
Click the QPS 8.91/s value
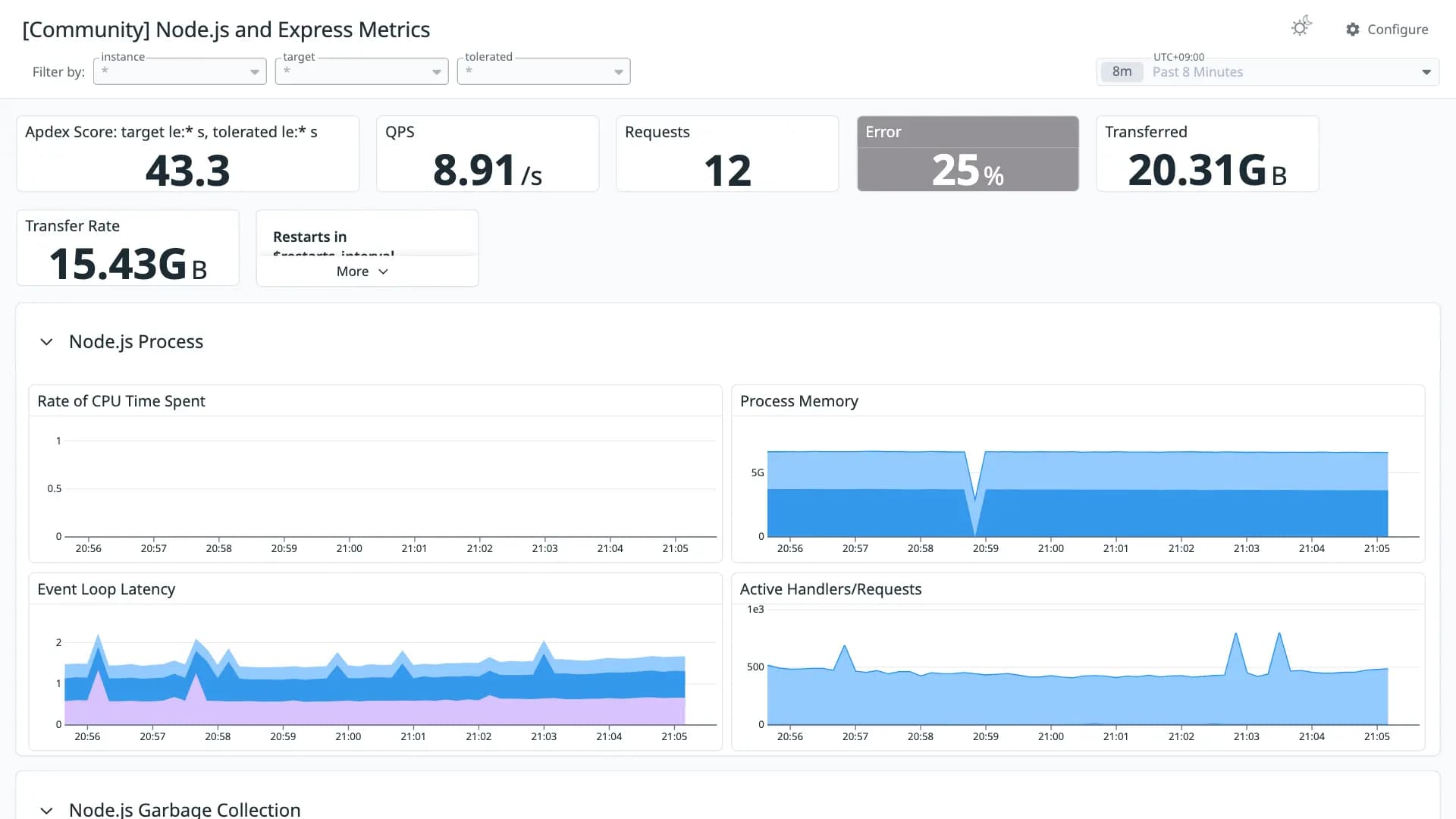tap(488, 170)
